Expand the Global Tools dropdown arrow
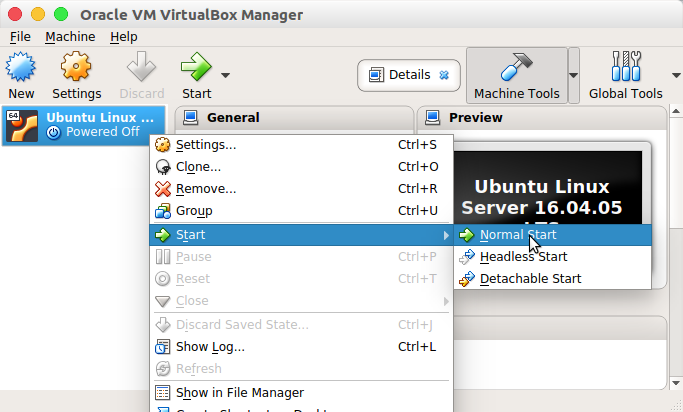 click(x=676, y=75)
